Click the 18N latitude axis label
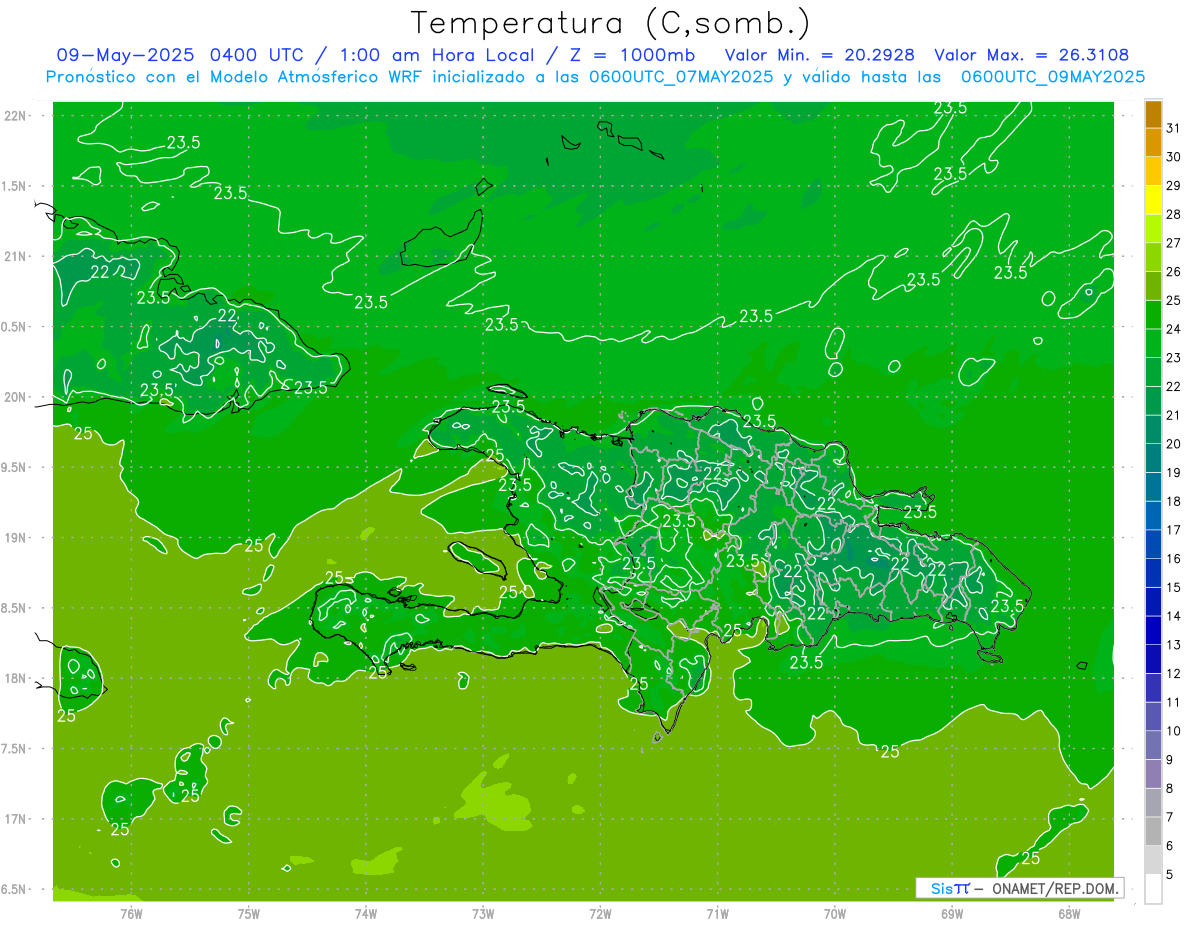 [x=17, y=678]
